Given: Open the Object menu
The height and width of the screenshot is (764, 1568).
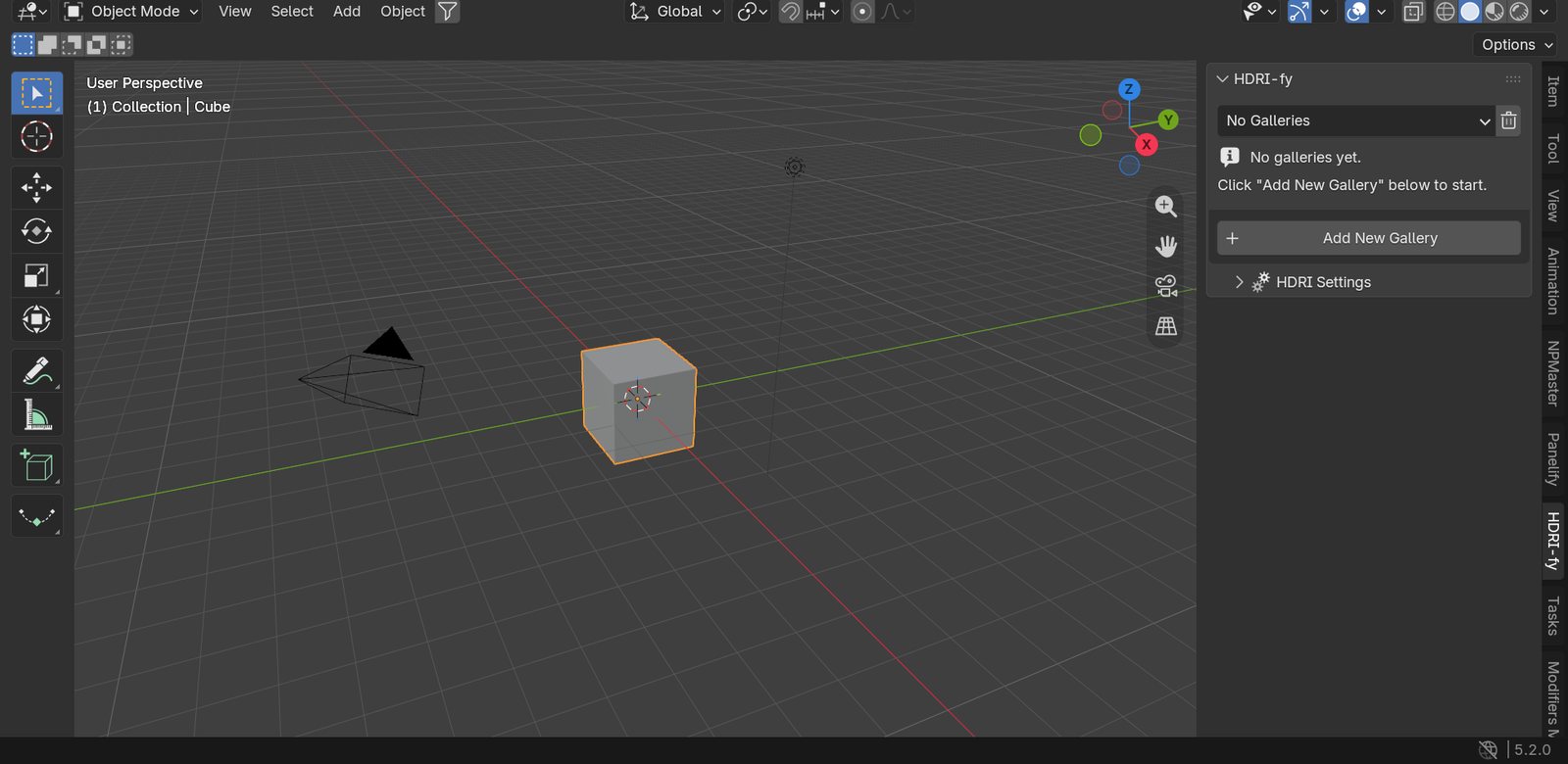Looking at the screenshot, I should coord(403,12).
